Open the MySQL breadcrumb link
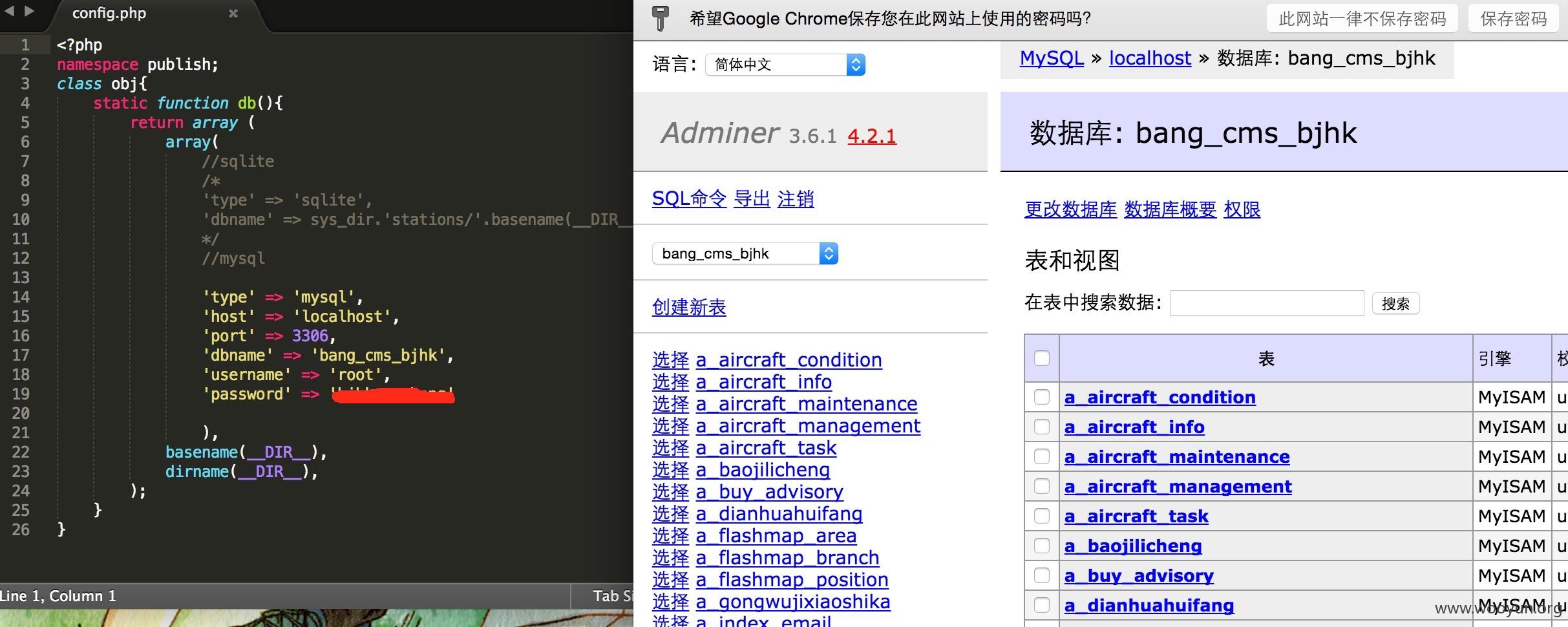1568x627 pixels. click(1052, 58)
